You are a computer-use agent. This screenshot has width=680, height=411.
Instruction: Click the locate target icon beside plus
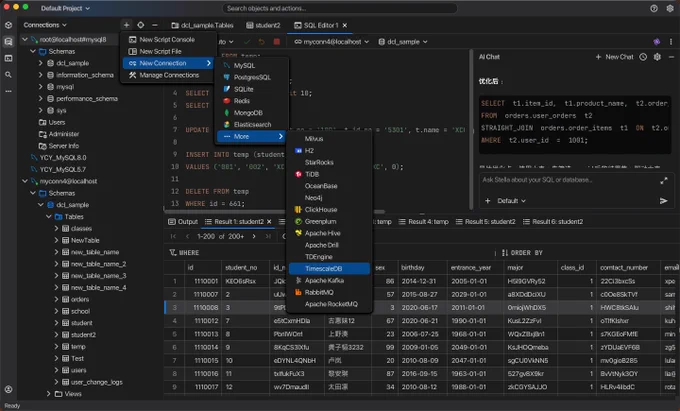[x=141, y=25]
